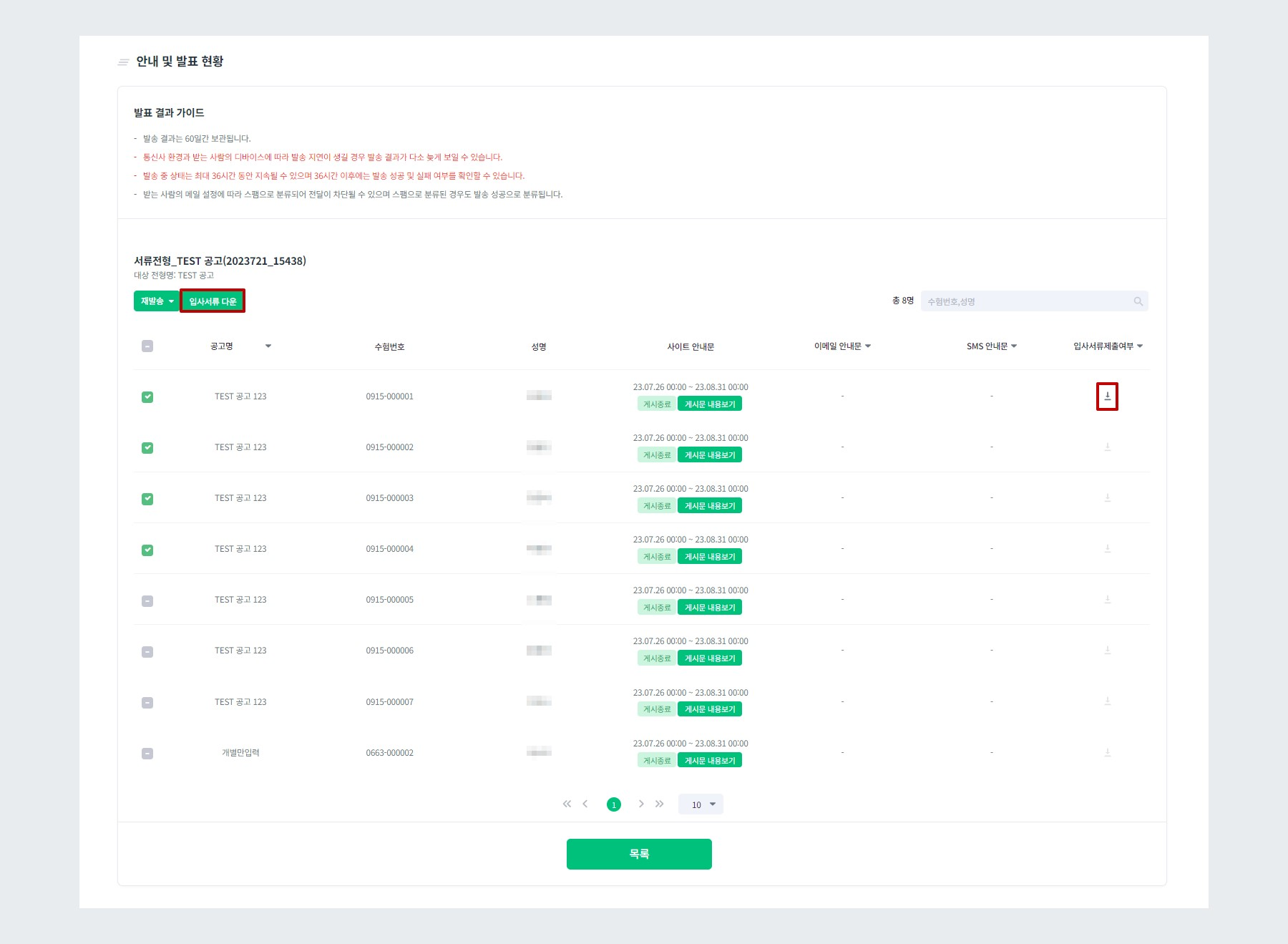Open the 이메일 안내문 column filter

tap(868, 346)
